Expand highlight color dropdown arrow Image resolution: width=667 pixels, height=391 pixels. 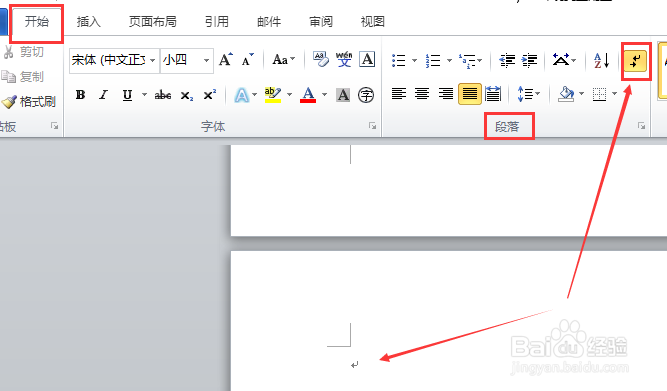[290, 95]
